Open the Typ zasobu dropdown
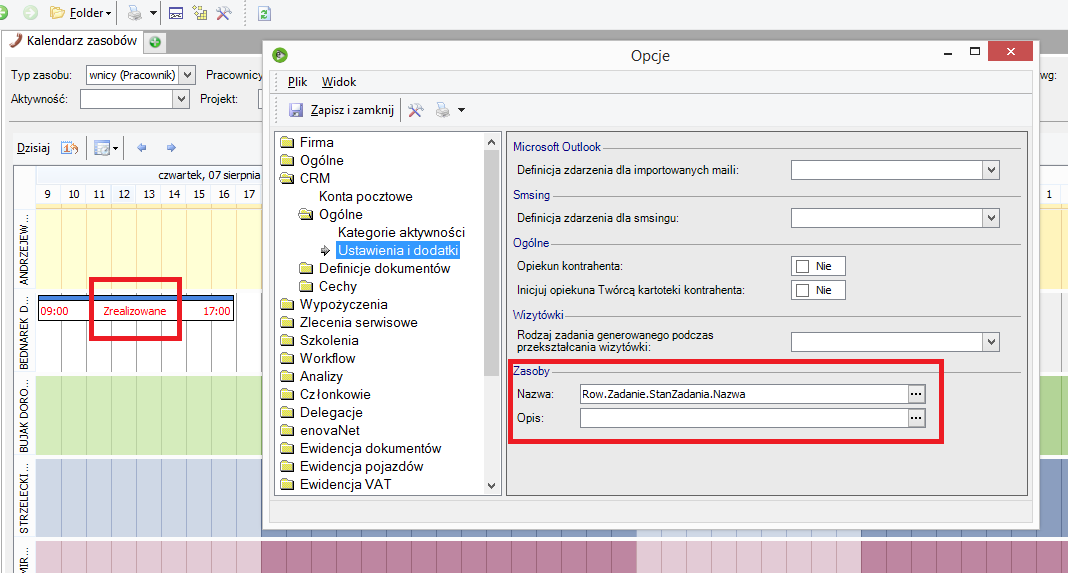This screenshot has height=574, width=1068. pos(188,75)
